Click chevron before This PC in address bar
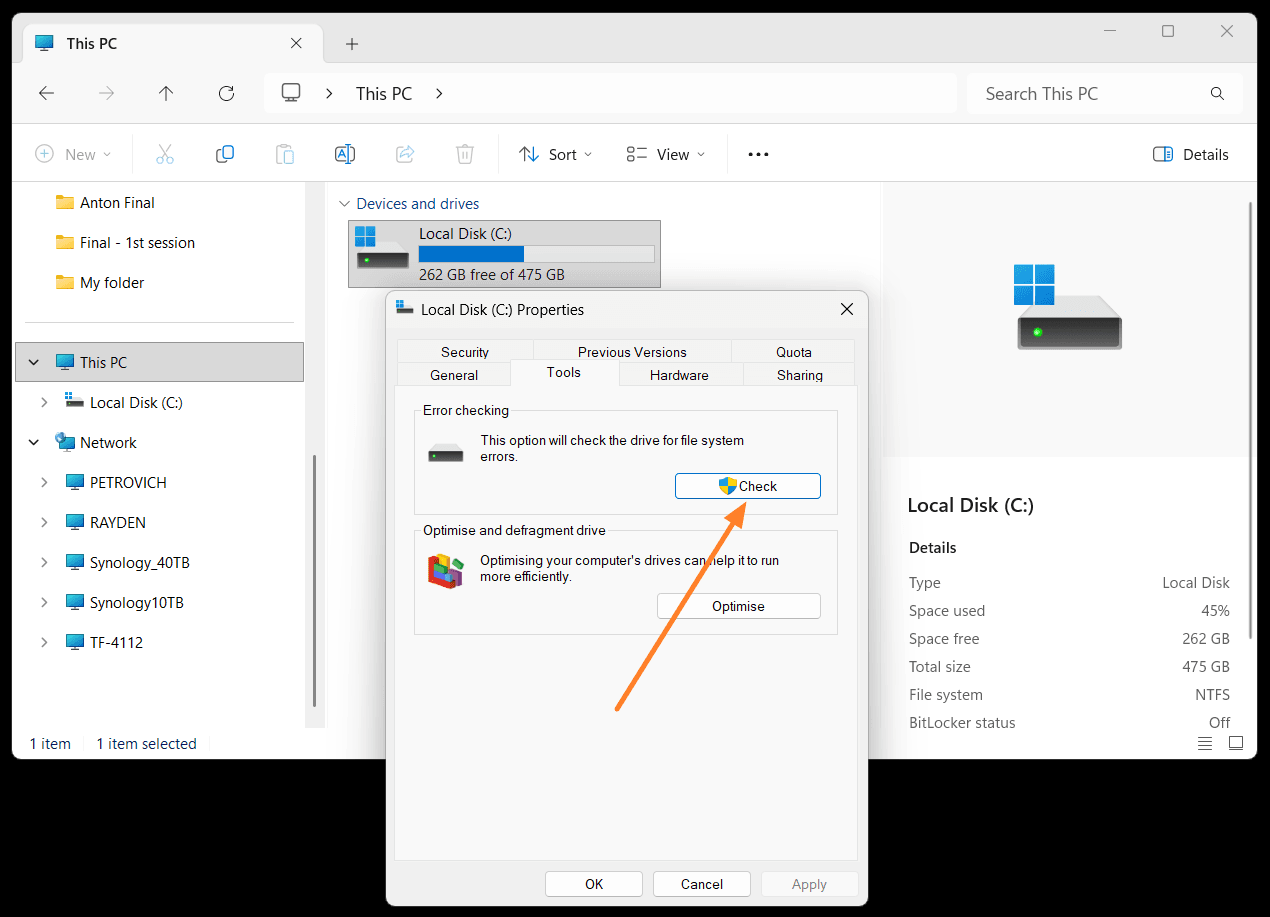 point(329,93)
